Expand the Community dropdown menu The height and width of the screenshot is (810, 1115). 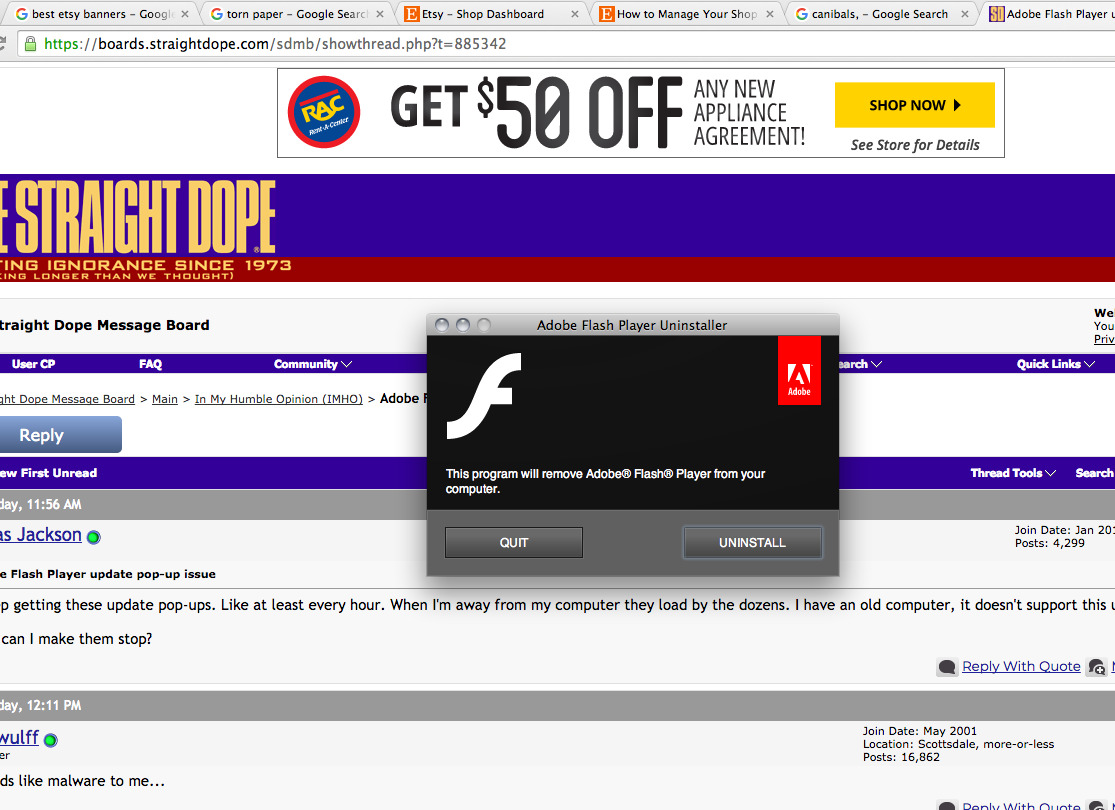313,363
